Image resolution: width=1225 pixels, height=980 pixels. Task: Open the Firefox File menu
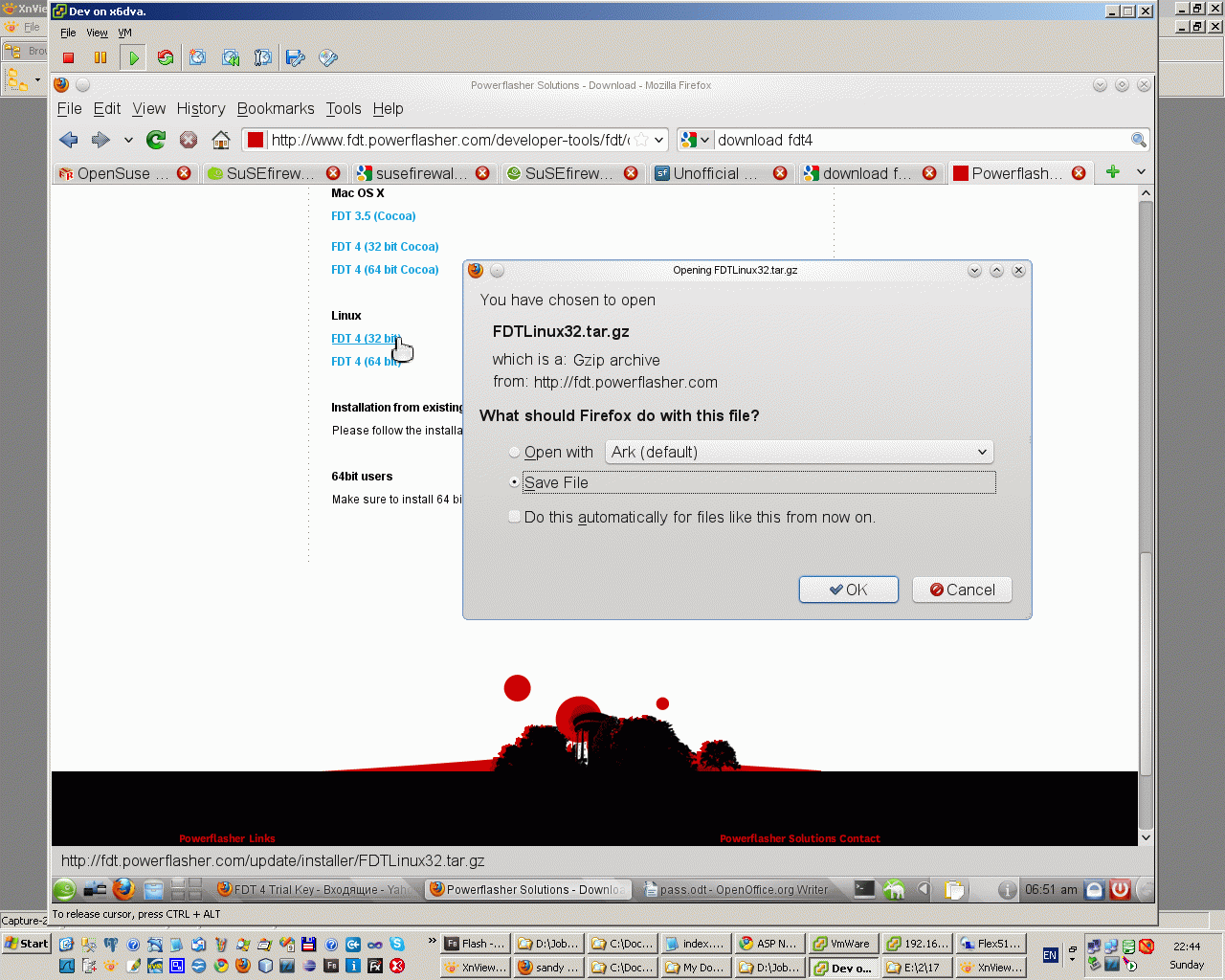70,109
